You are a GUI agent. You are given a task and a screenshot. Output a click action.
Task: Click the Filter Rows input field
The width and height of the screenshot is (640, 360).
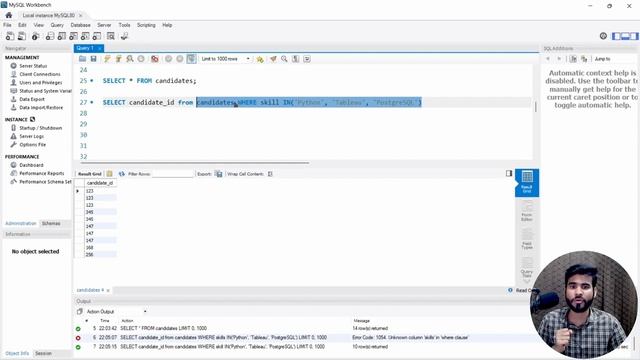(x=173, y=174)
